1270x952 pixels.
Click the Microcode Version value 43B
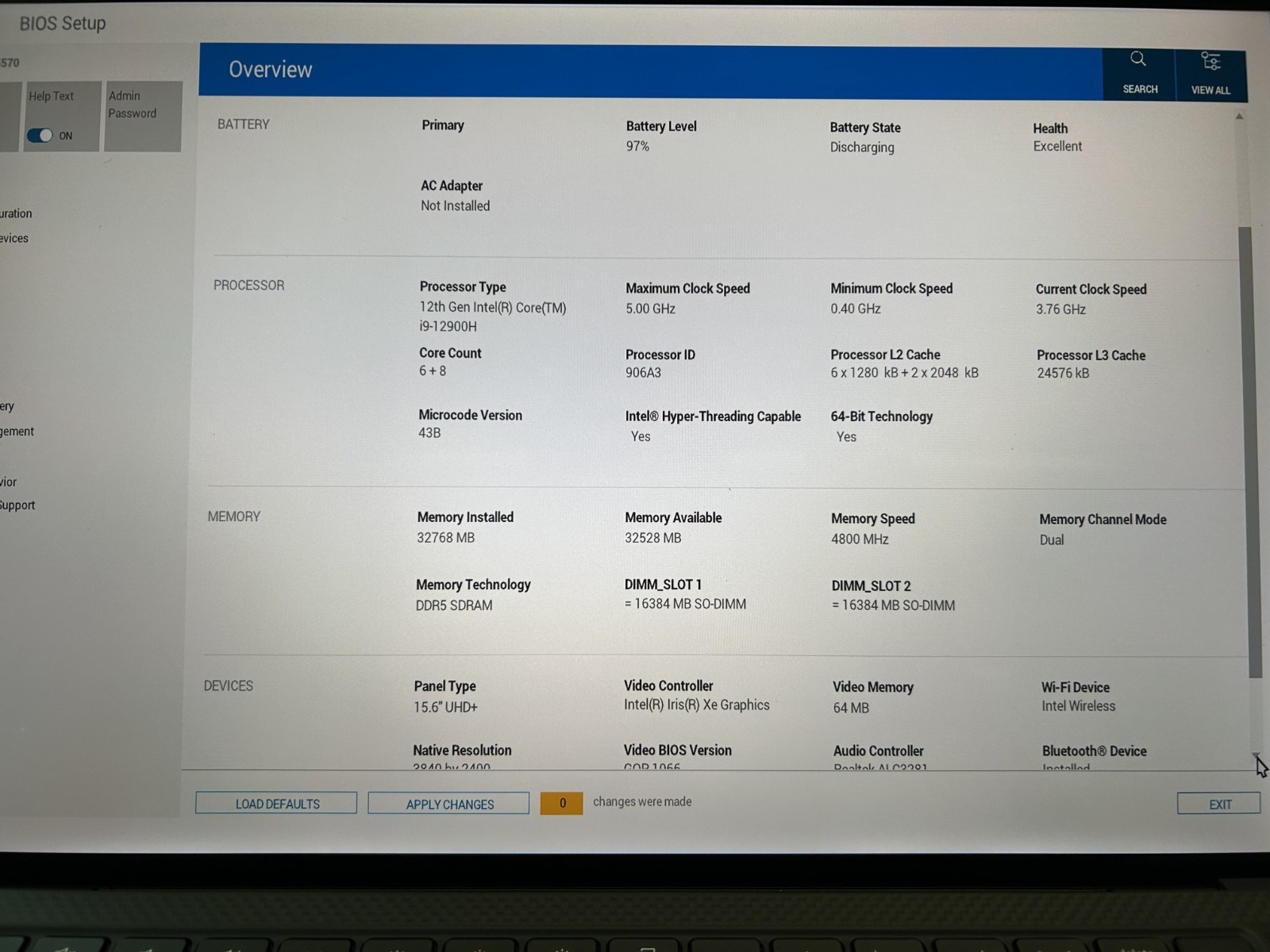(429, 433)
